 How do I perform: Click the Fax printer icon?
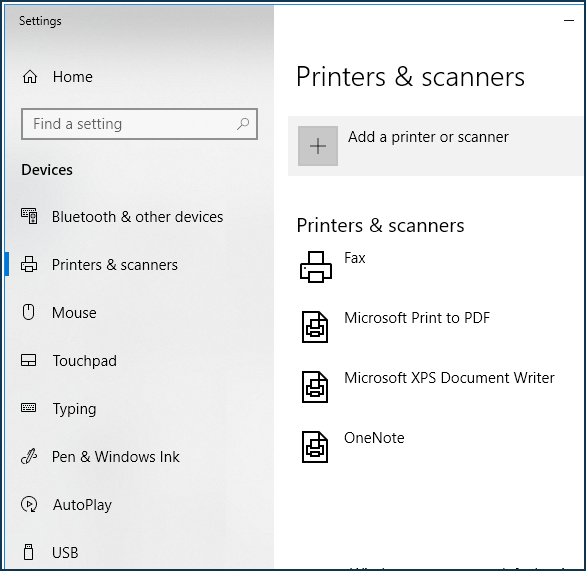pos(316,267)
